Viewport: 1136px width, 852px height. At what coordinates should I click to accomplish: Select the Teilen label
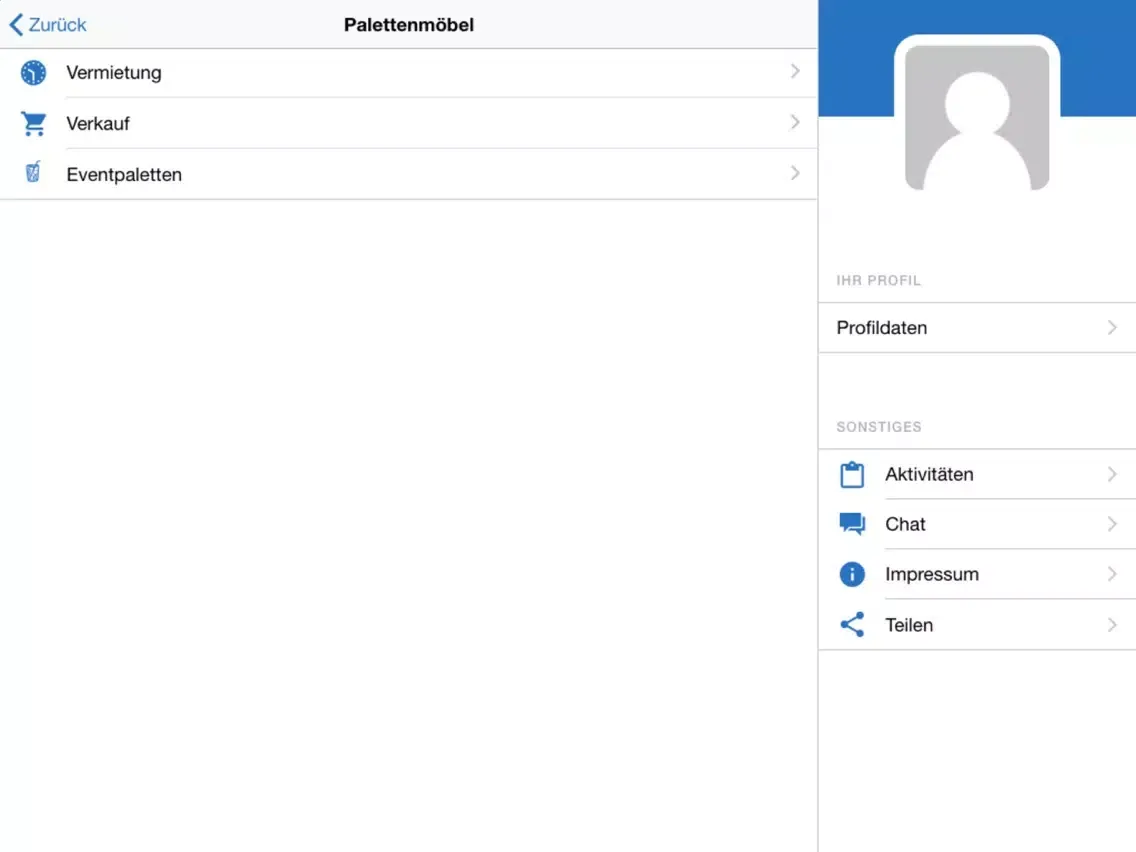point(909,625)
